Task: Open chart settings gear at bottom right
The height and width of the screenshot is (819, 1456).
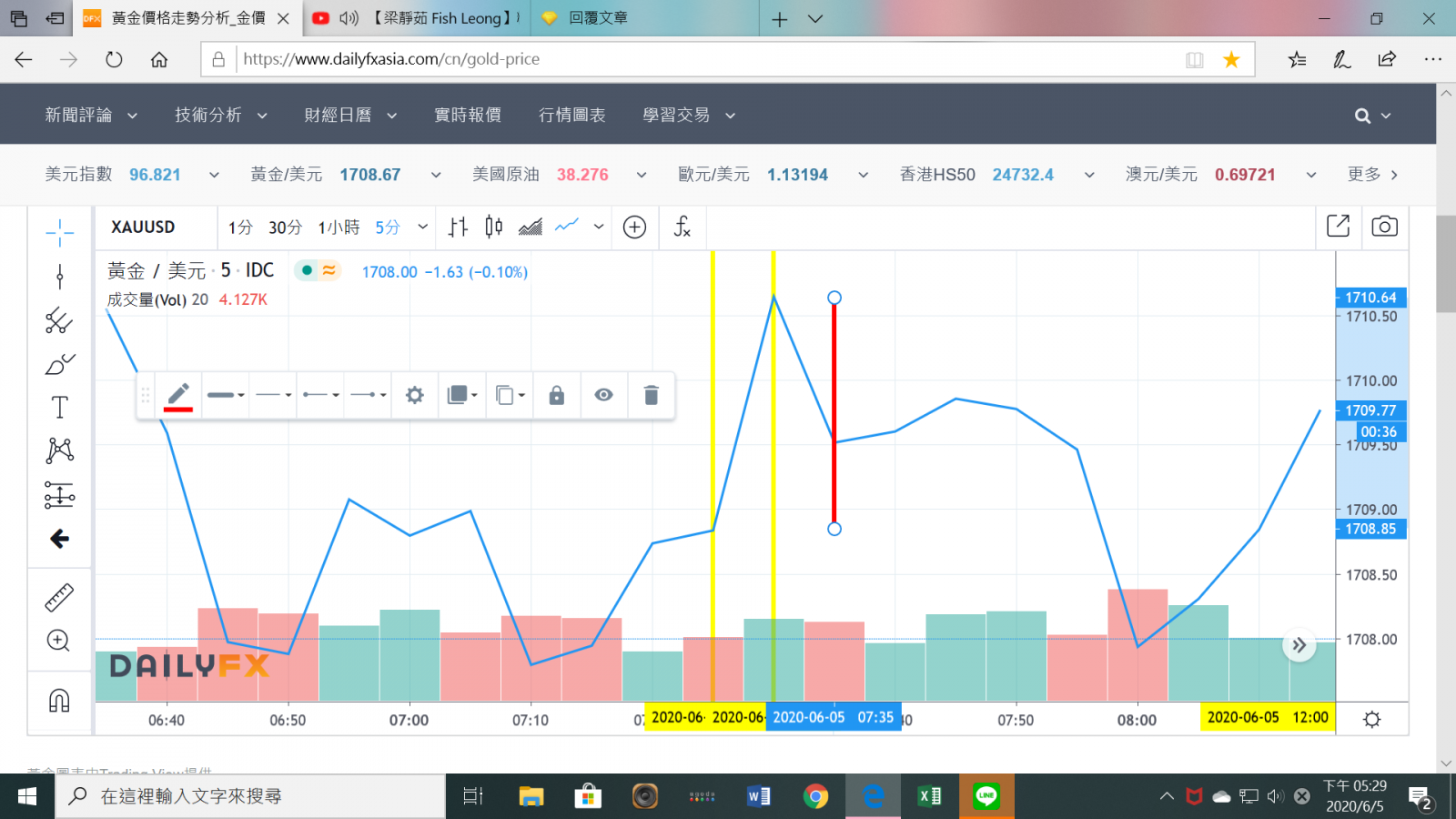Action: click(1372, 720)
